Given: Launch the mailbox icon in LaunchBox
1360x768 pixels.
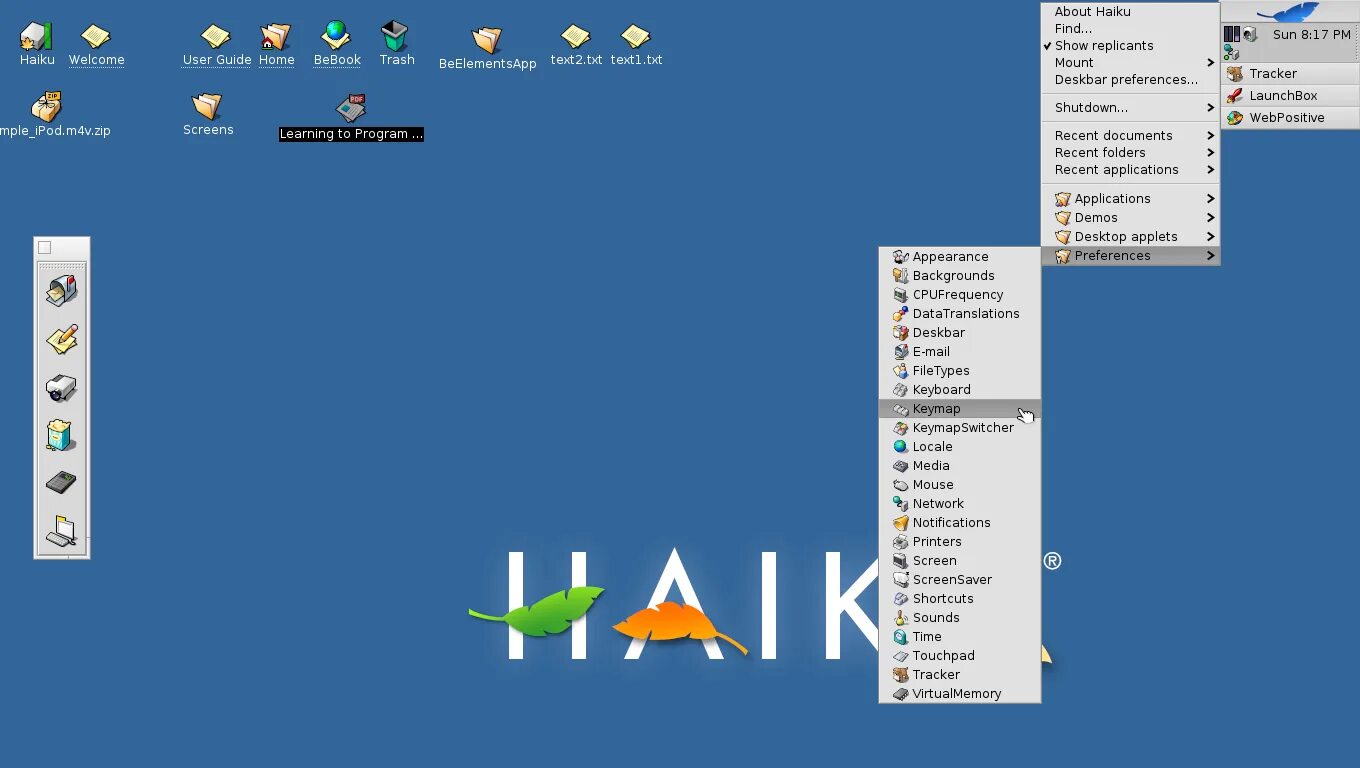Looking at the screenshot, I should [61, 290].
